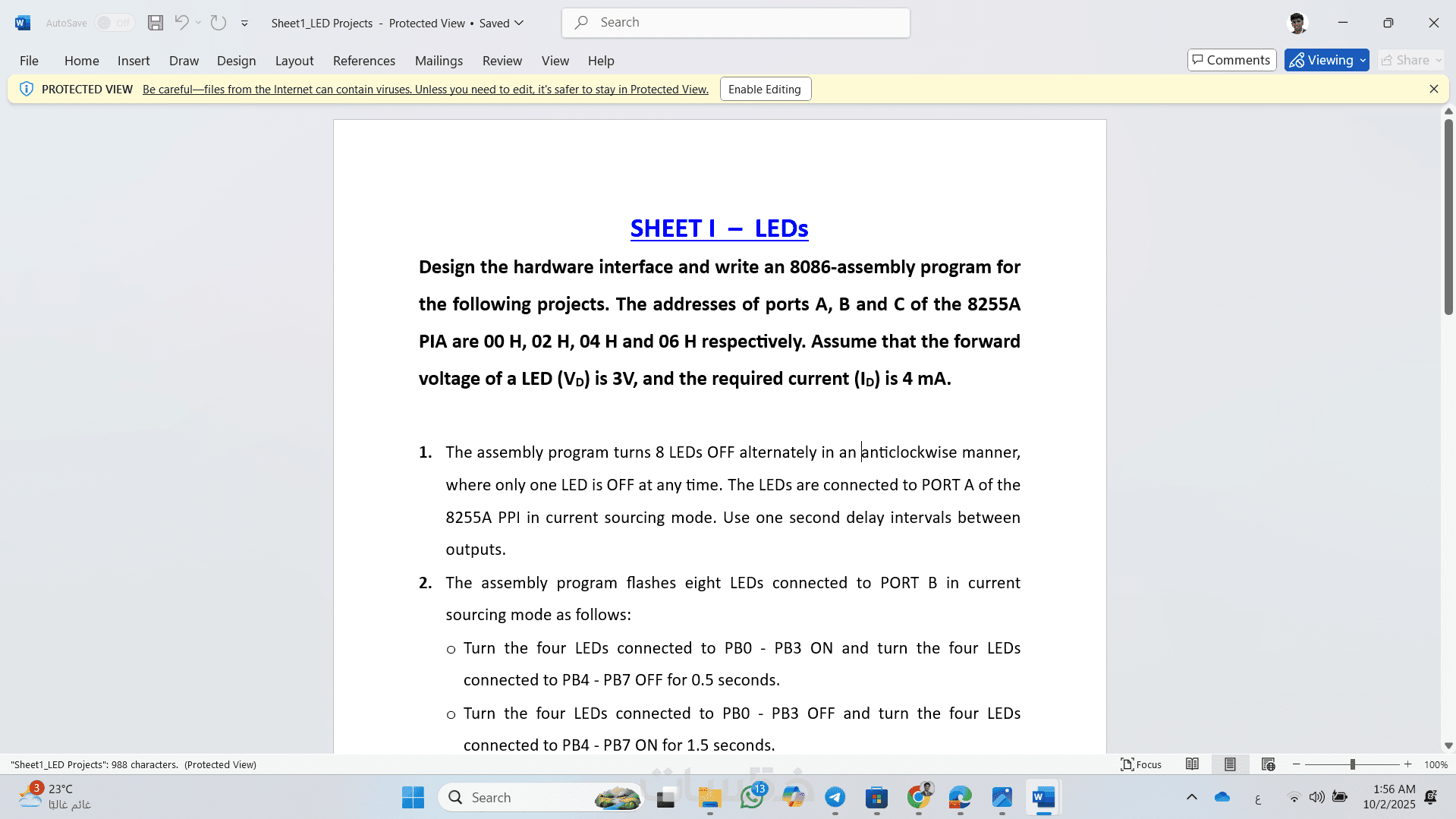Open the notification bell in the tray

coord(1431,797)
